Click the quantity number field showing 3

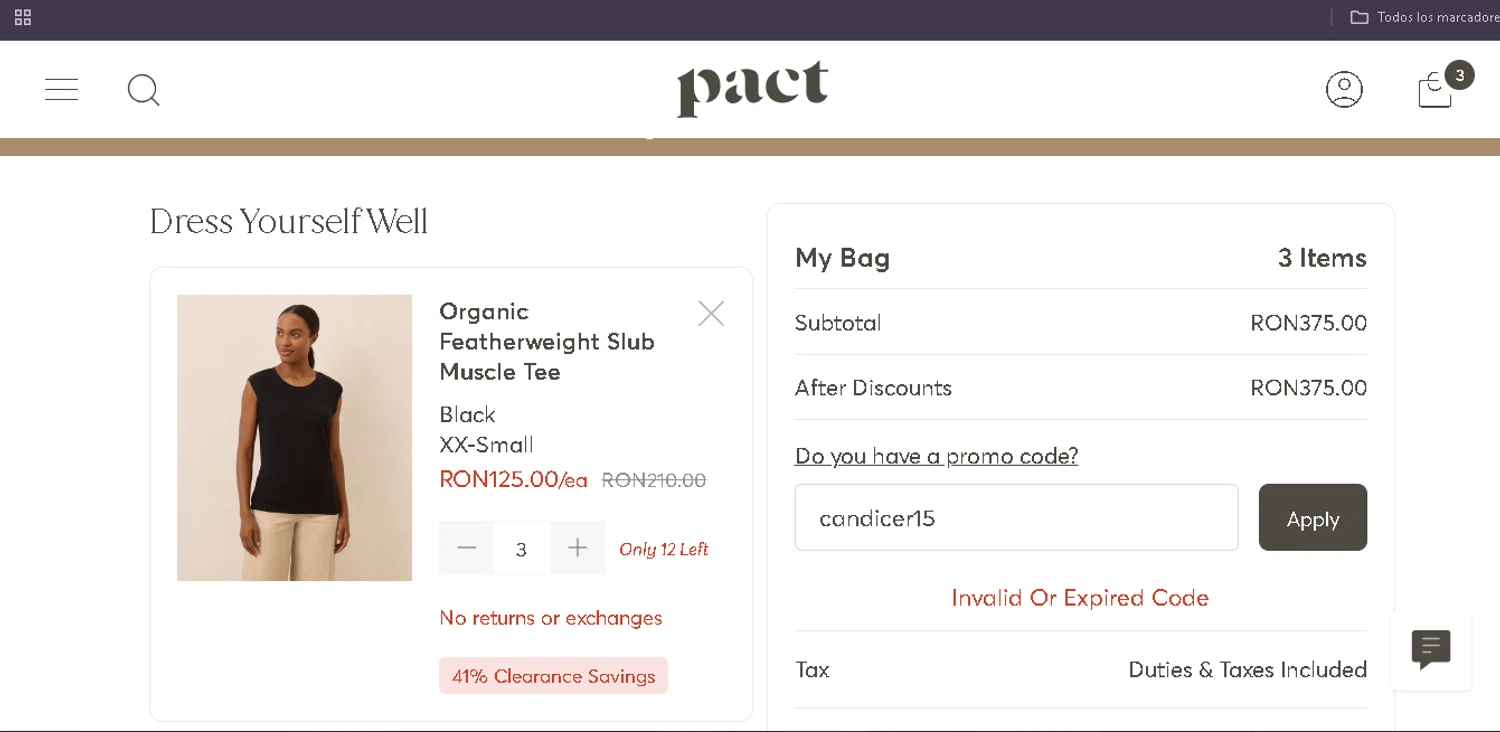521,549
